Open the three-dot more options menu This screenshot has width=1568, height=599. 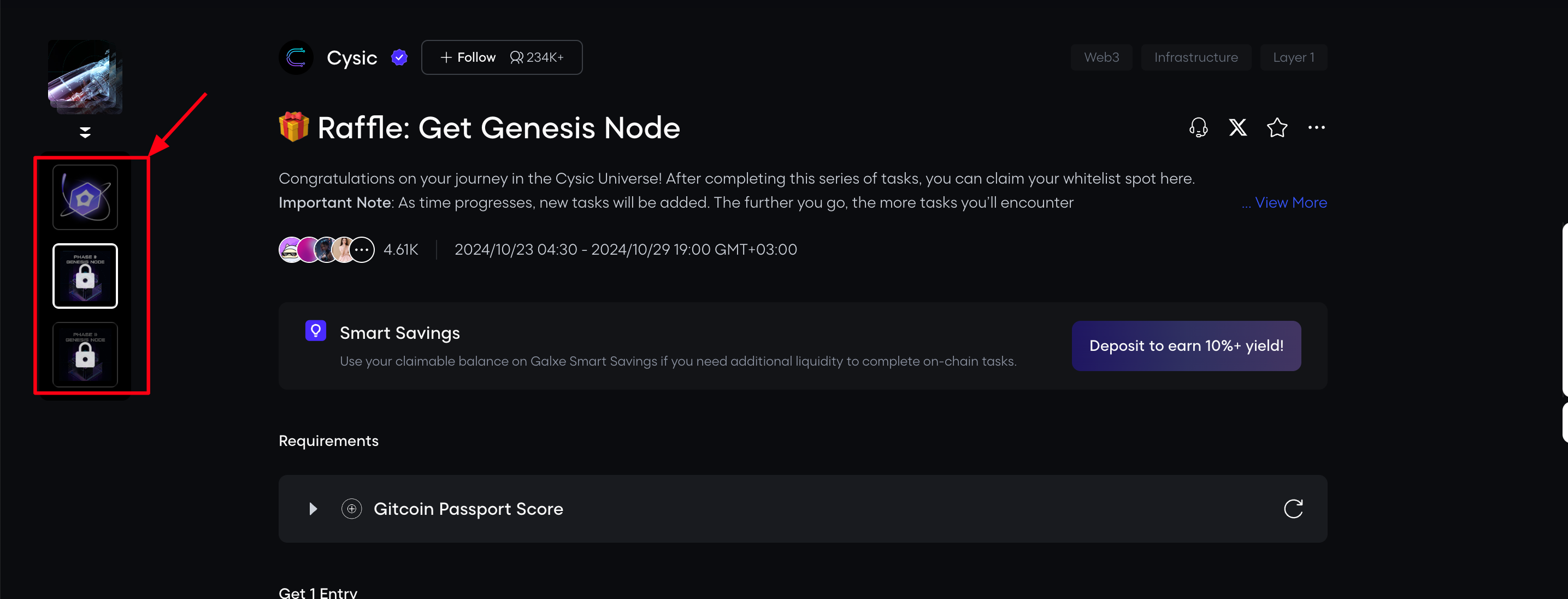pos(1316,127)
